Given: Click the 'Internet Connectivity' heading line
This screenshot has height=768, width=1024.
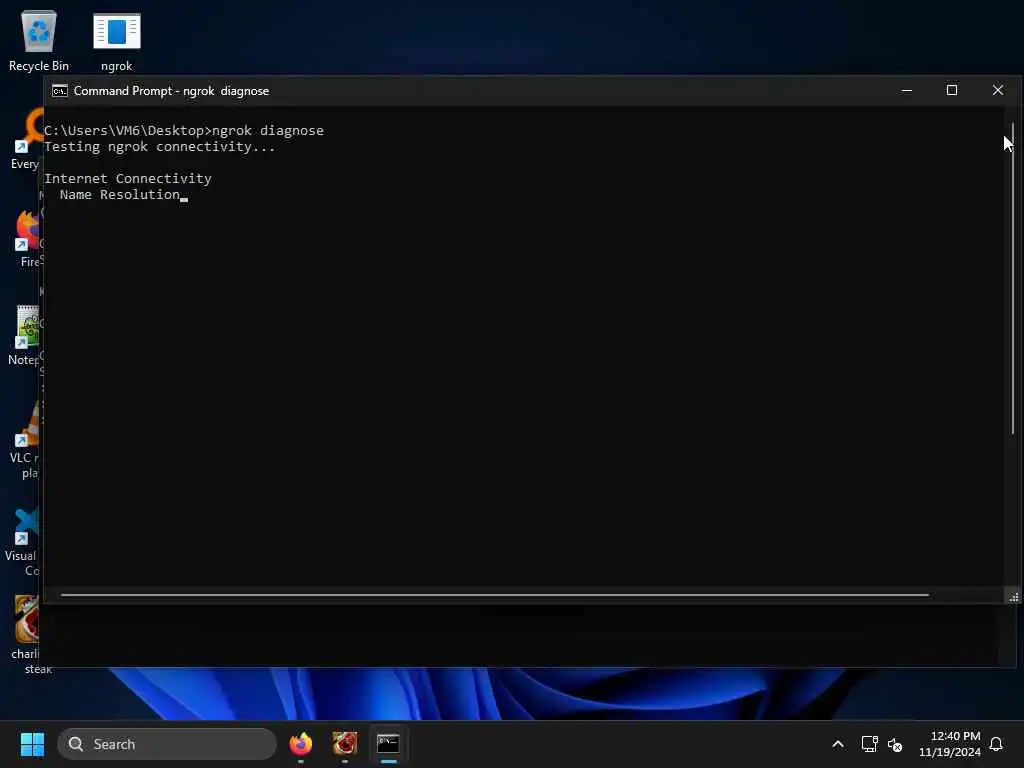Looking at the screenshot, I should 128,179.
